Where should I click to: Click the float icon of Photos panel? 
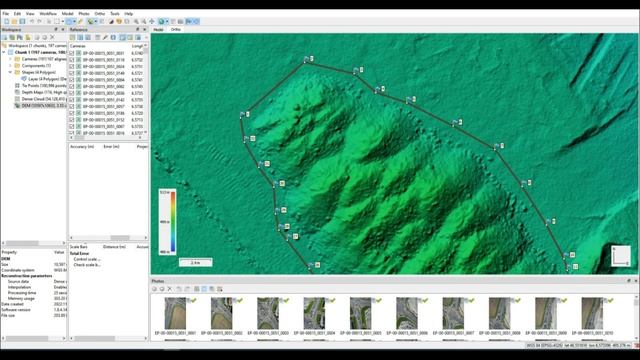tap(629, 281)
